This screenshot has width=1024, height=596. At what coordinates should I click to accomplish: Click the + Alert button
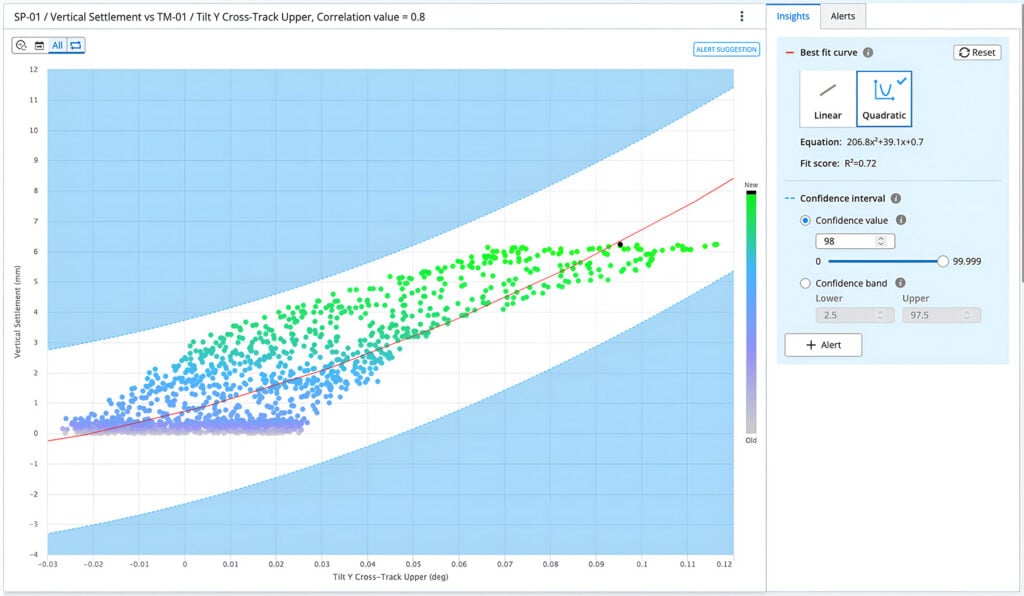[x=823, y=345]
